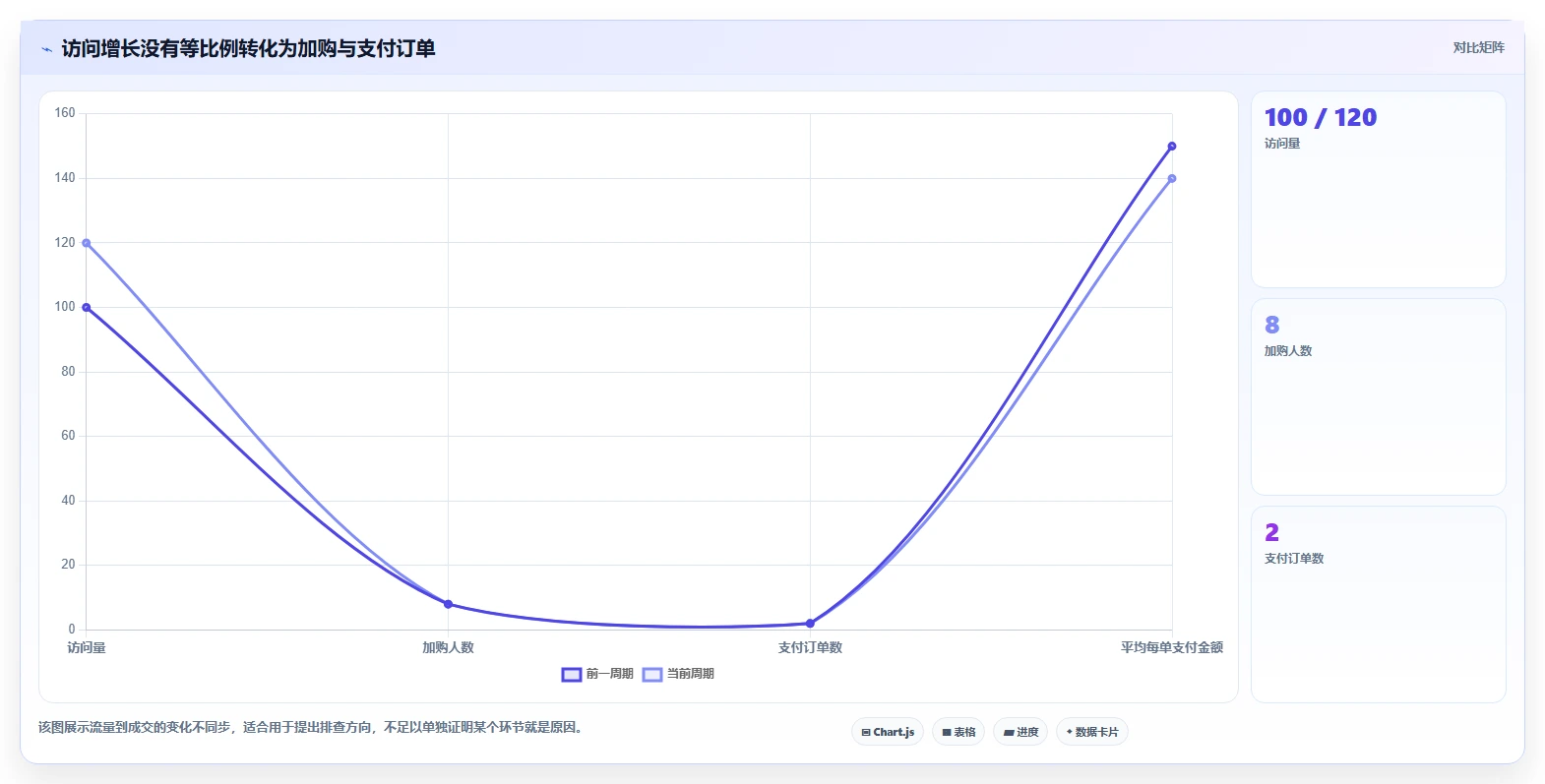Click the 100 y-axis tick label

point(65,307)
